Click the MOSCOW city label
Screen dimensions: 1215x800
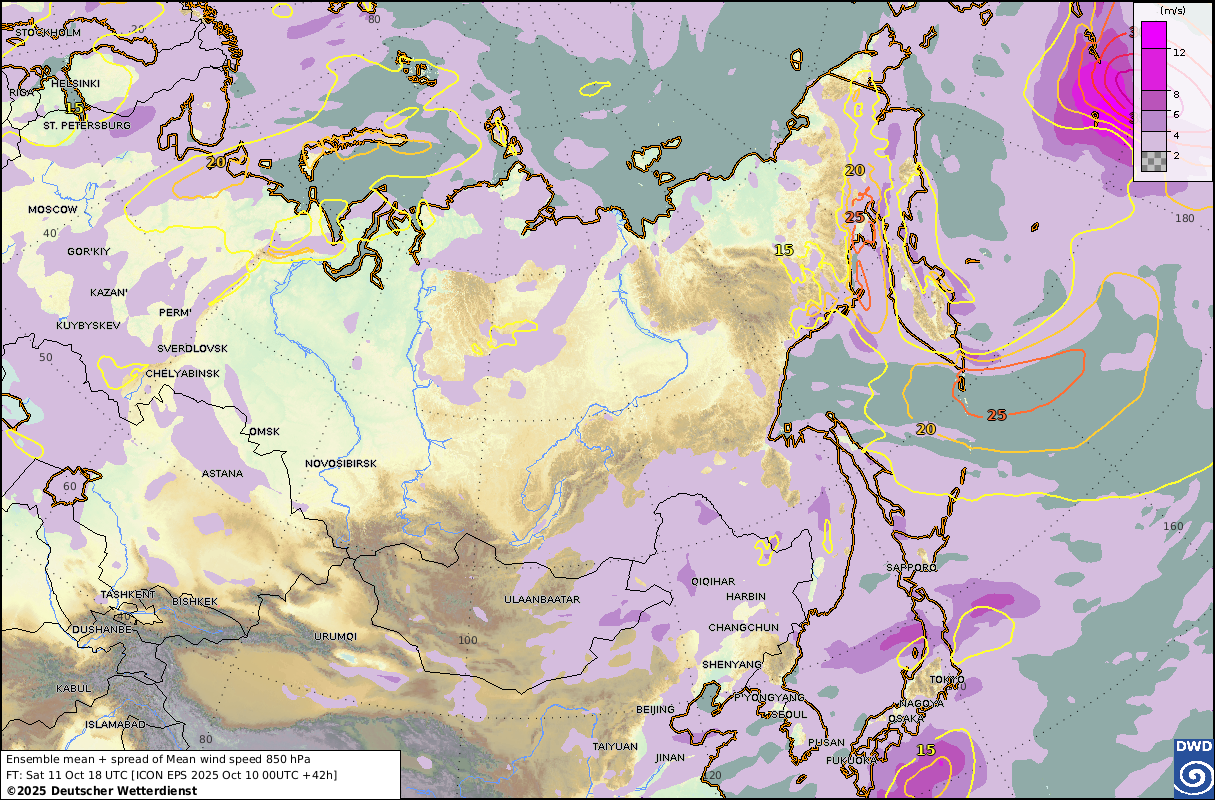[x=52, y=210]
